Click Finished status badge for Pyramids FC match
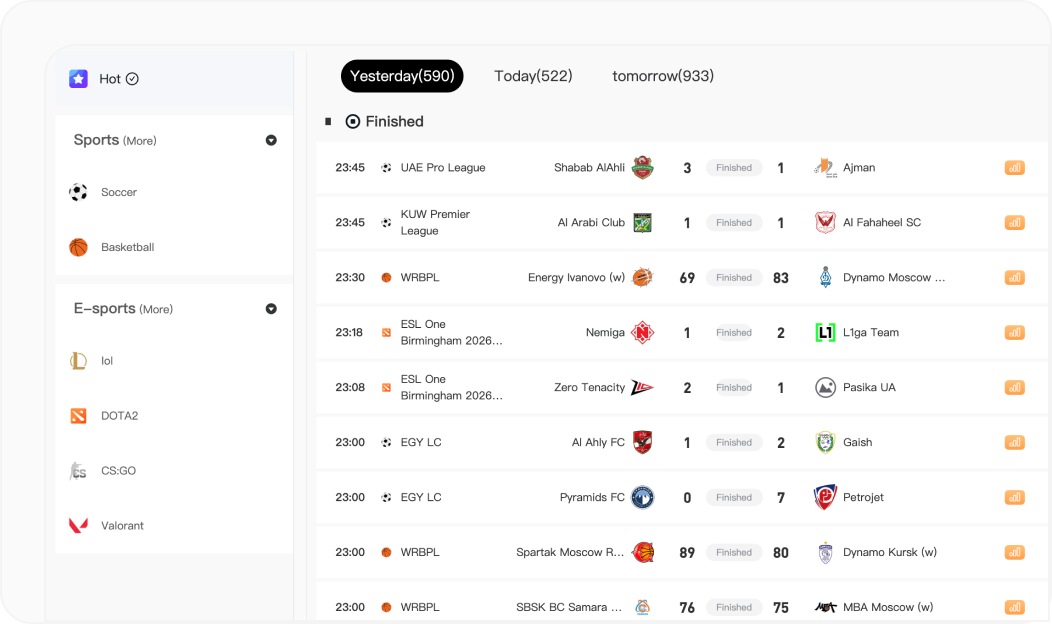 click(734, 497)
